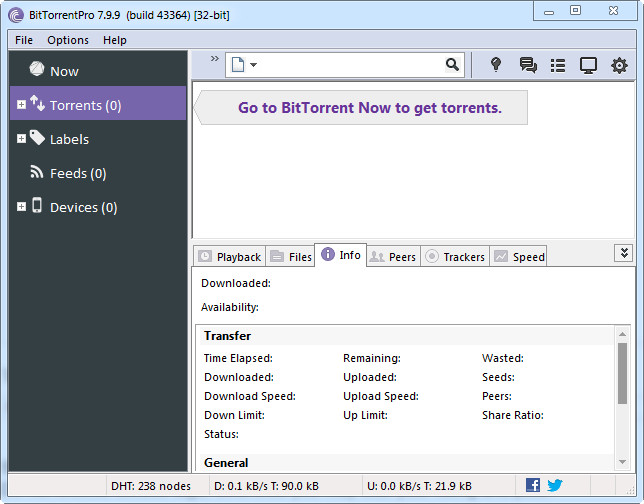The height and width of the screenshot is (504, 644).
Task: Open the chat bubbles icon
Action: [x=527, y=65]
